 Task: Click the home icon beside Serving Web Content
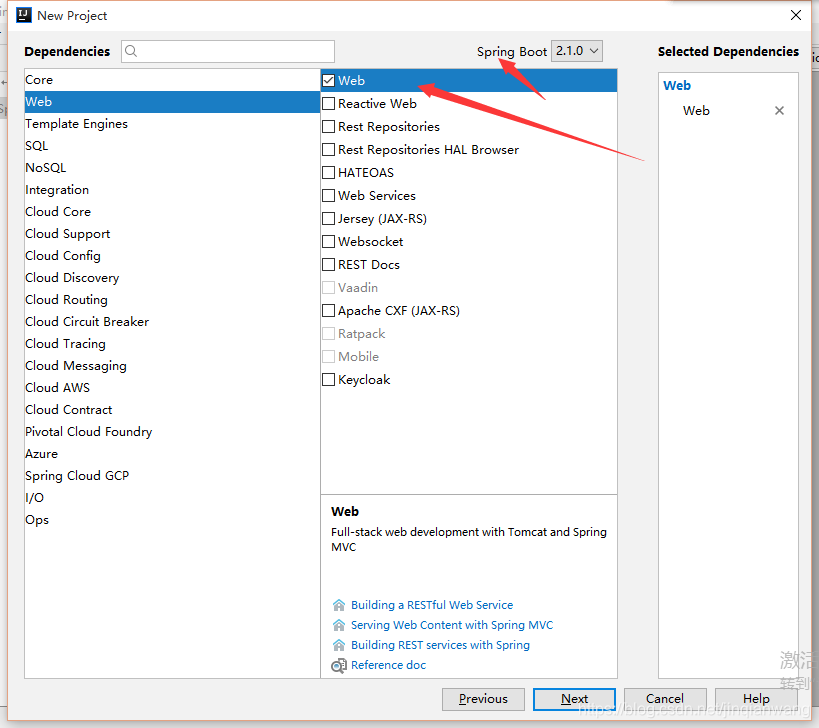338,625
